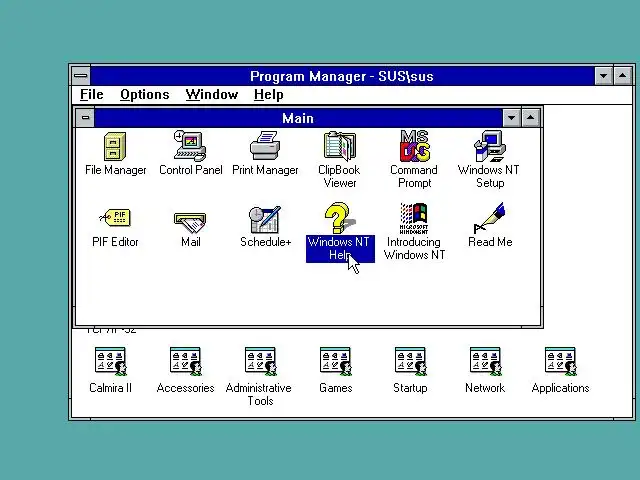640x480 pixels.
Task: Click the Administrative Tools label text
Action: (x=259, y=394)
